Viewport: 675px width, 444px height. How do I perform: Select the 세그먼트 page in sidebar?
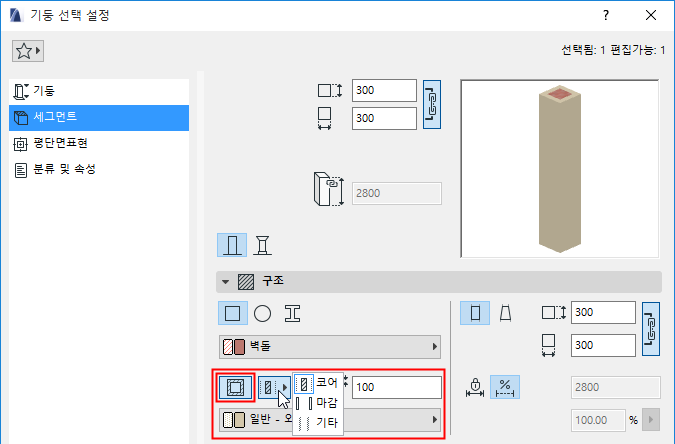[99, 118]
